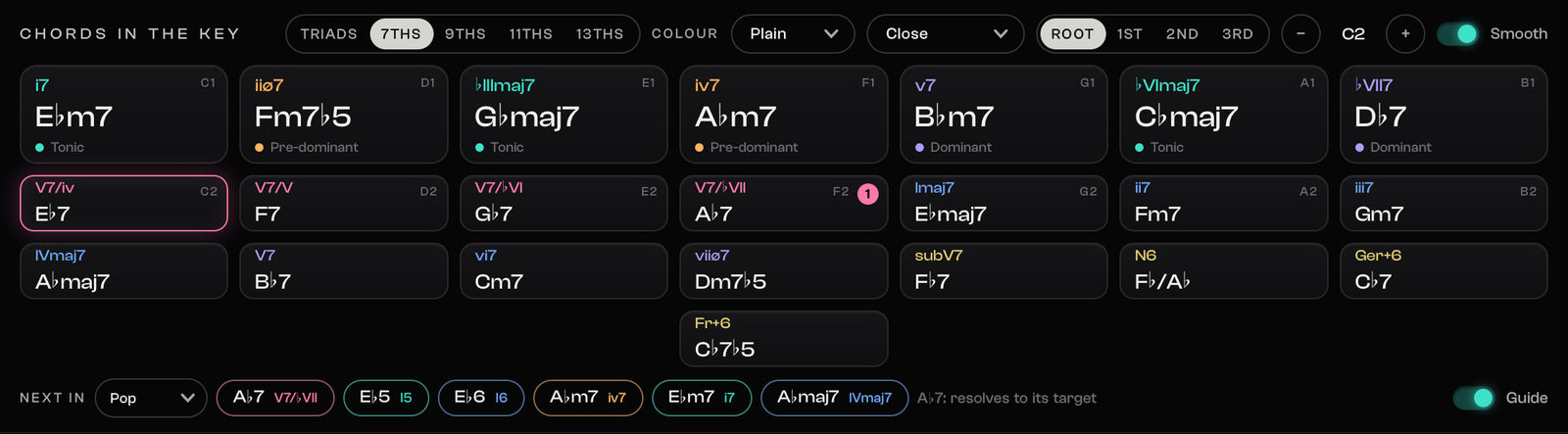Open the Plain colour dropdown

point(792,33)
